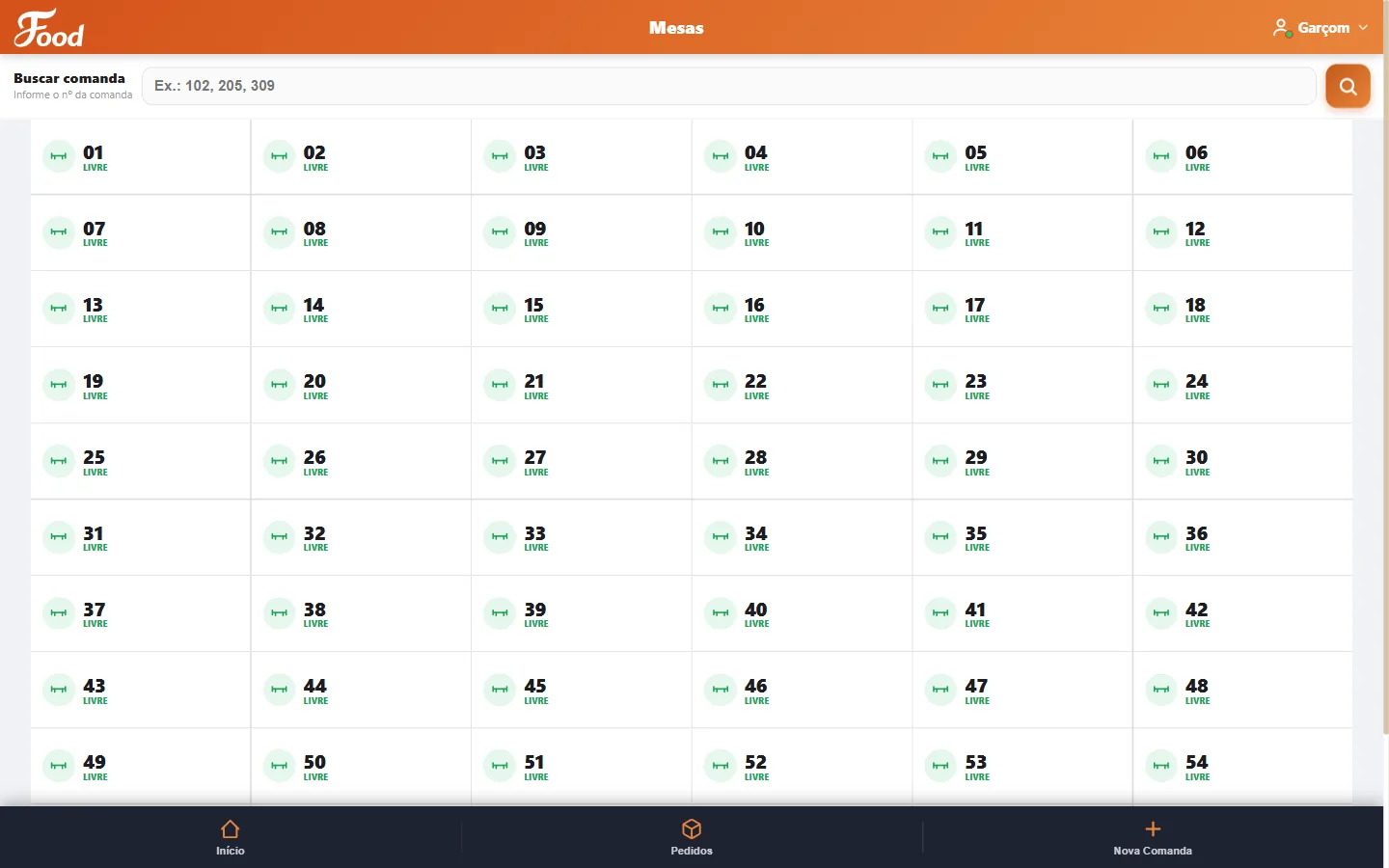Click table icon of mesa 22
This screenshot has height=868, width=1389.
(721, 385)
